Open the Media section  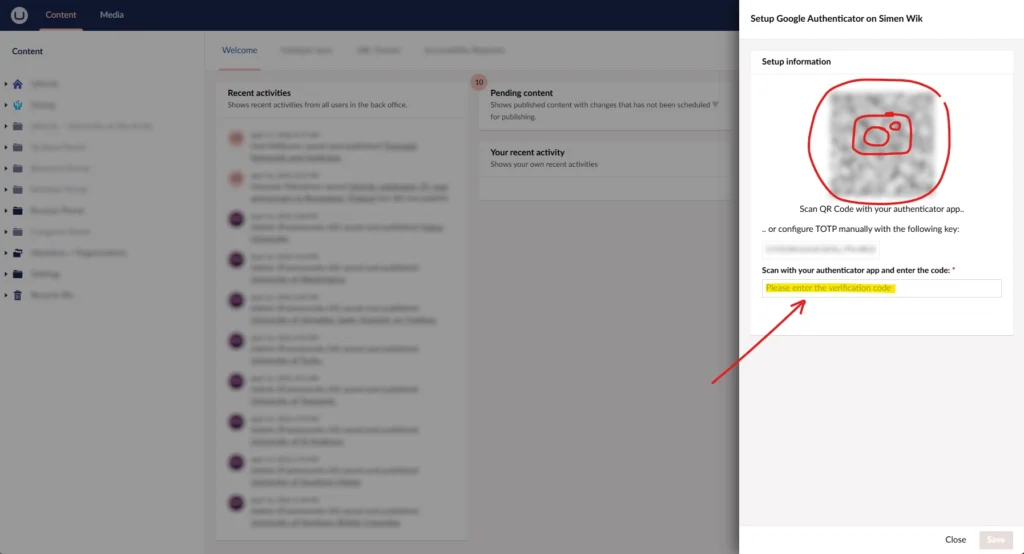pos(112,15)
